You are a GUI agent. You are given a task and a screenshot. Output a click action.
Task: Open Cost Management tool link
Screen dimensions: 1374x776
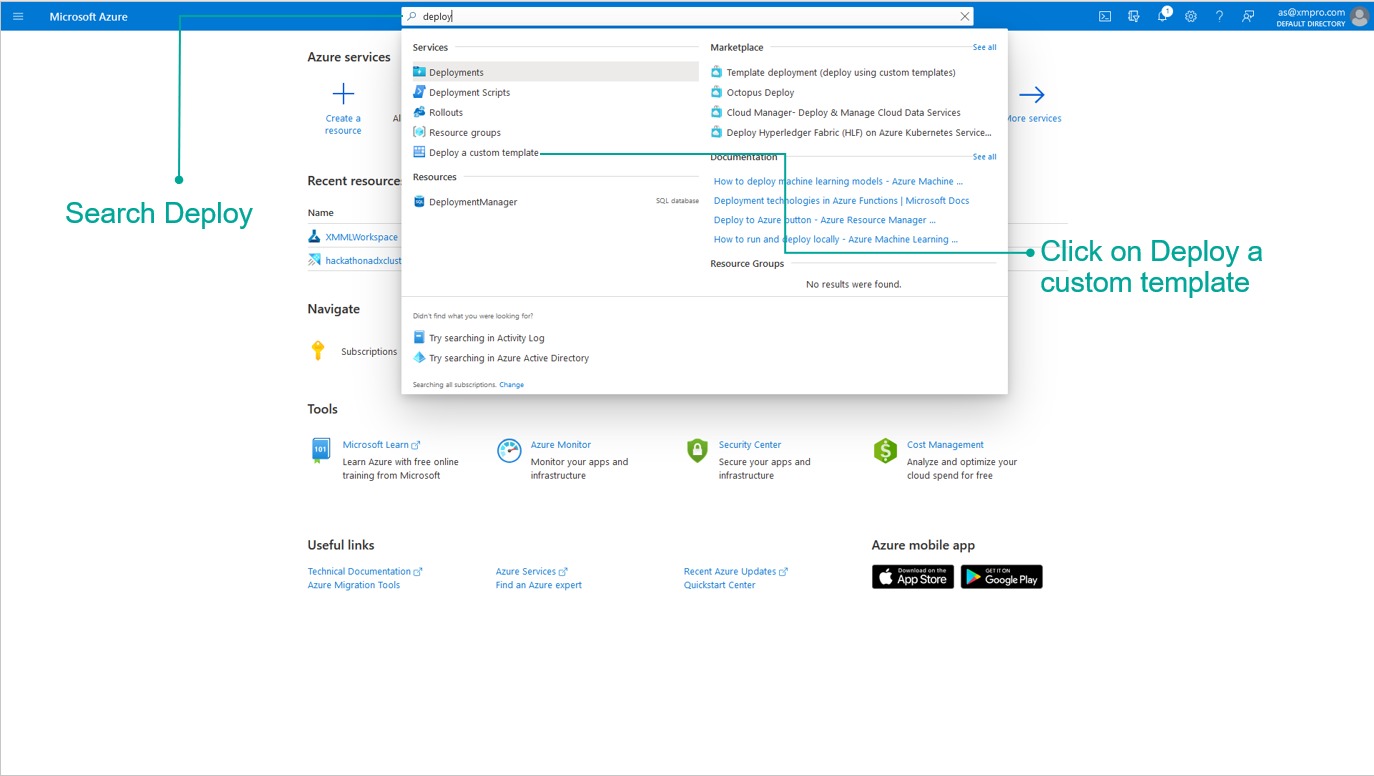945,445
